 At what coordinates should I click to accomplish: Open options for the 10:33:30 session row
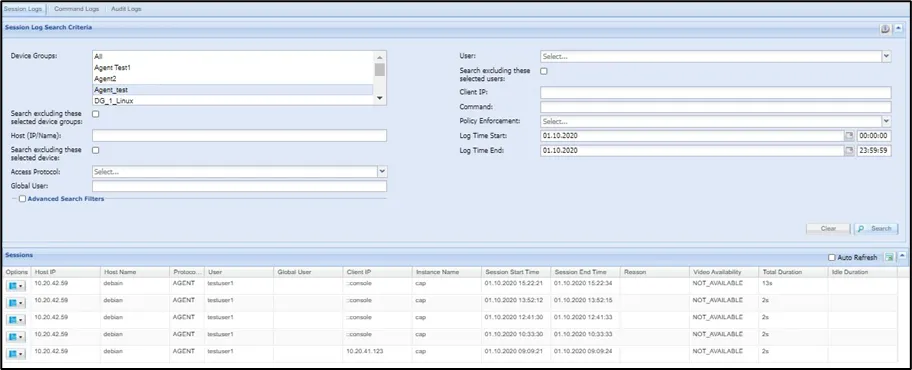16,336
